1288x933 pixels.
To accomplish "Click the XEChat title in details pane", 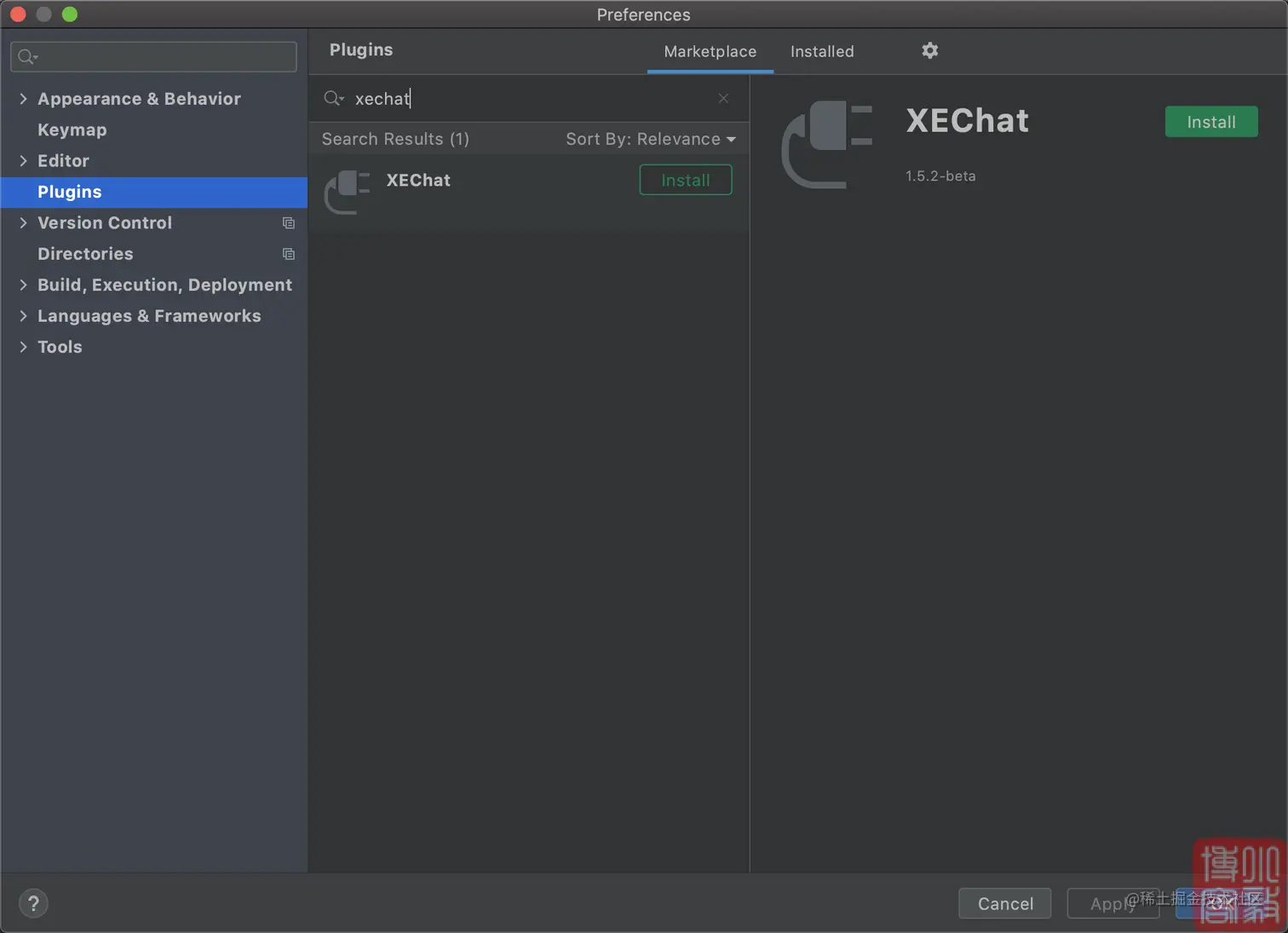I will 967,121.
